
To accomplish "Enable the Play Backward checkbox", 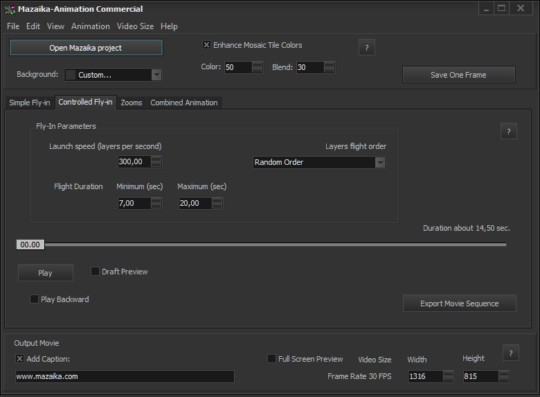I will [34, 299].
